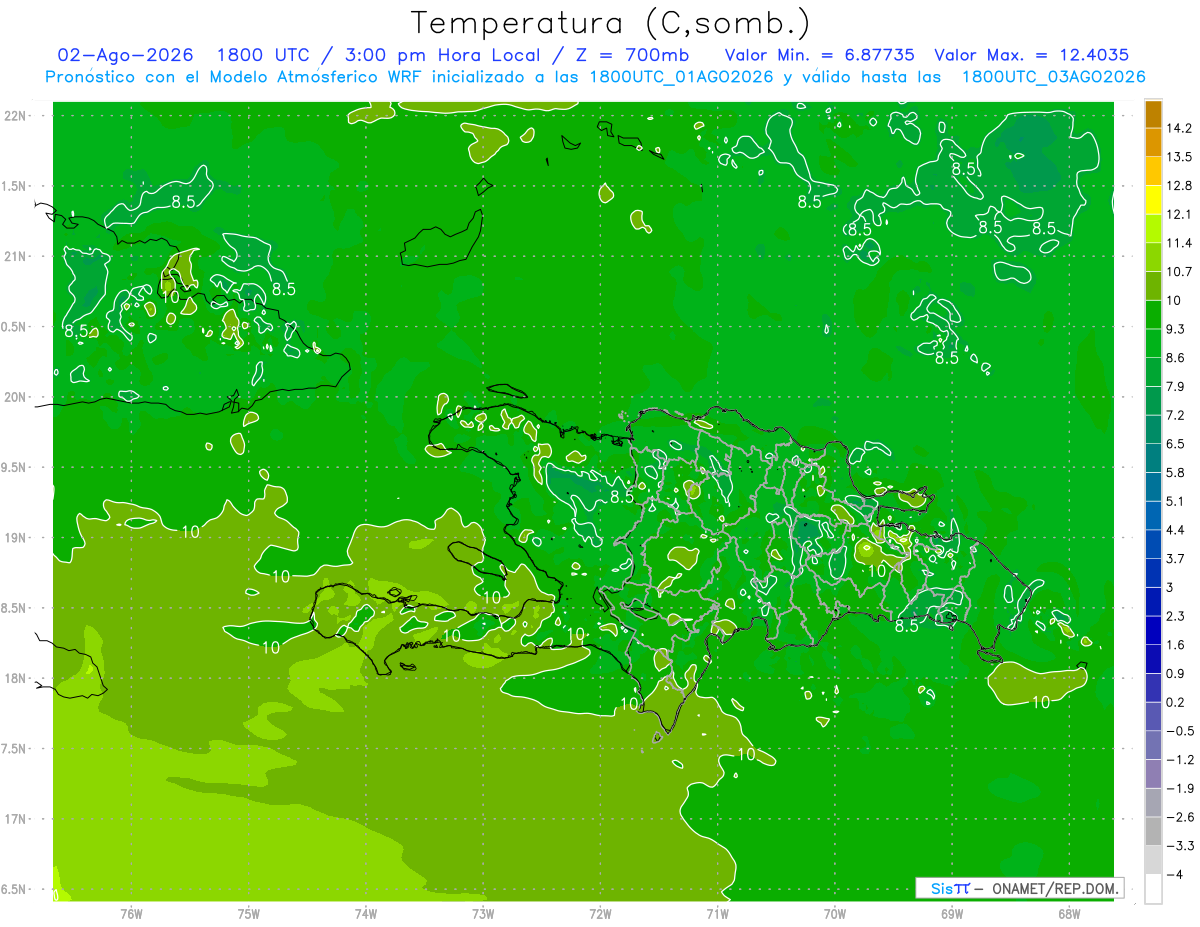The height and width of the screenshot is (927, 1200).
Task: Click the legend value "12.8"
Action: point(1180,186)
